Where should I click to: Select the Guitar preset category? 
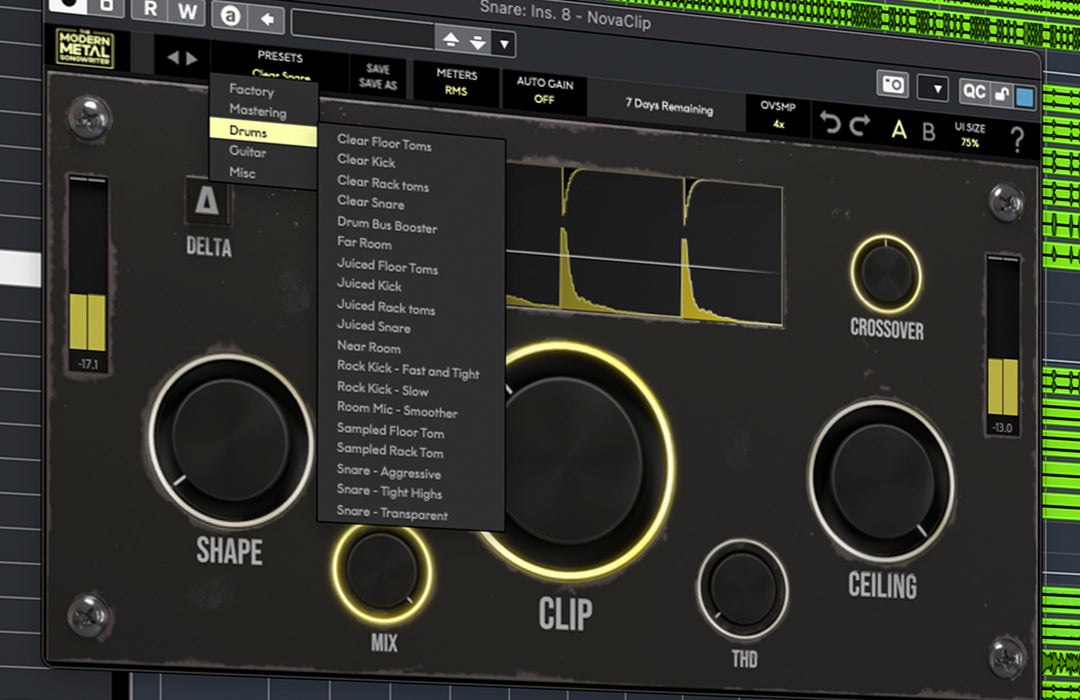(x=248, y=152)
